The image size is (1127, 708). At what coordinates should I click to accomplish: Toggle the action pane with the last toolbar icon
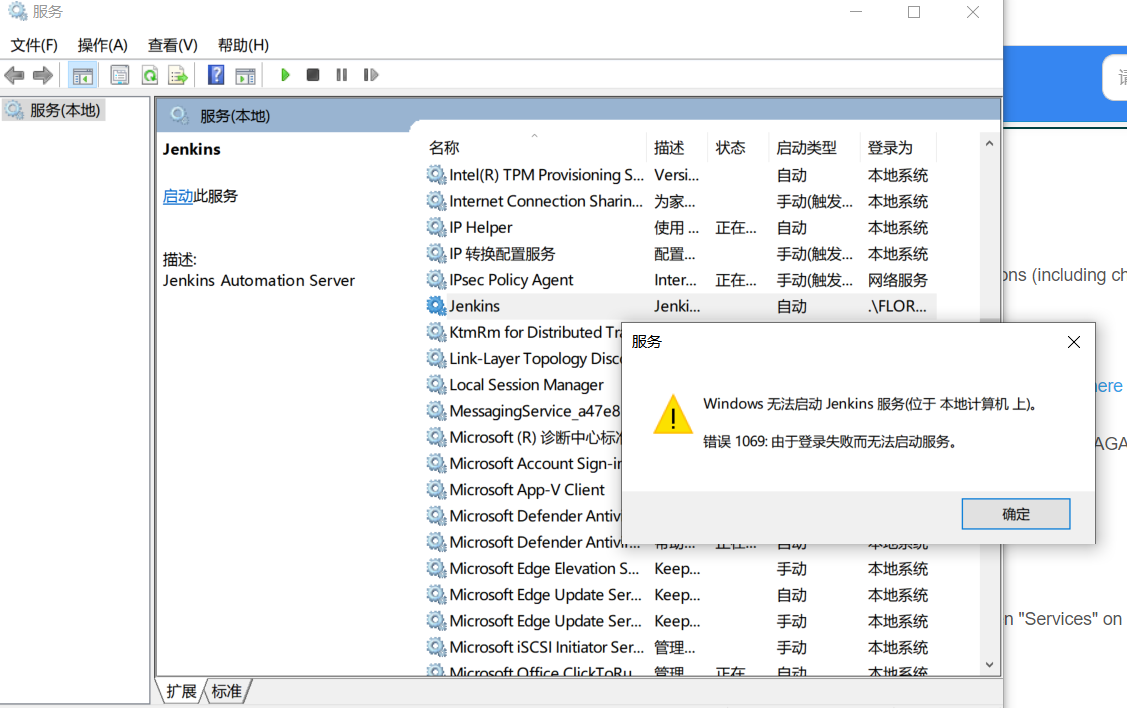tap(246, 75)
